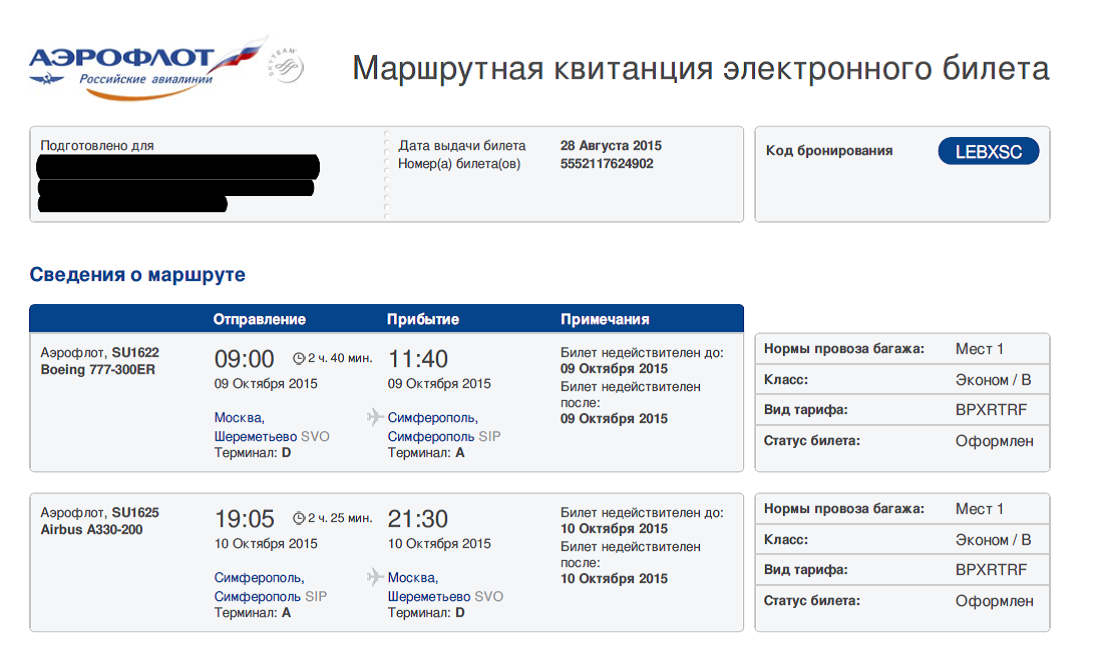Select ticket number 5552117624902
The width and height of the screenshot is (1096, 653).
point(607,164)
